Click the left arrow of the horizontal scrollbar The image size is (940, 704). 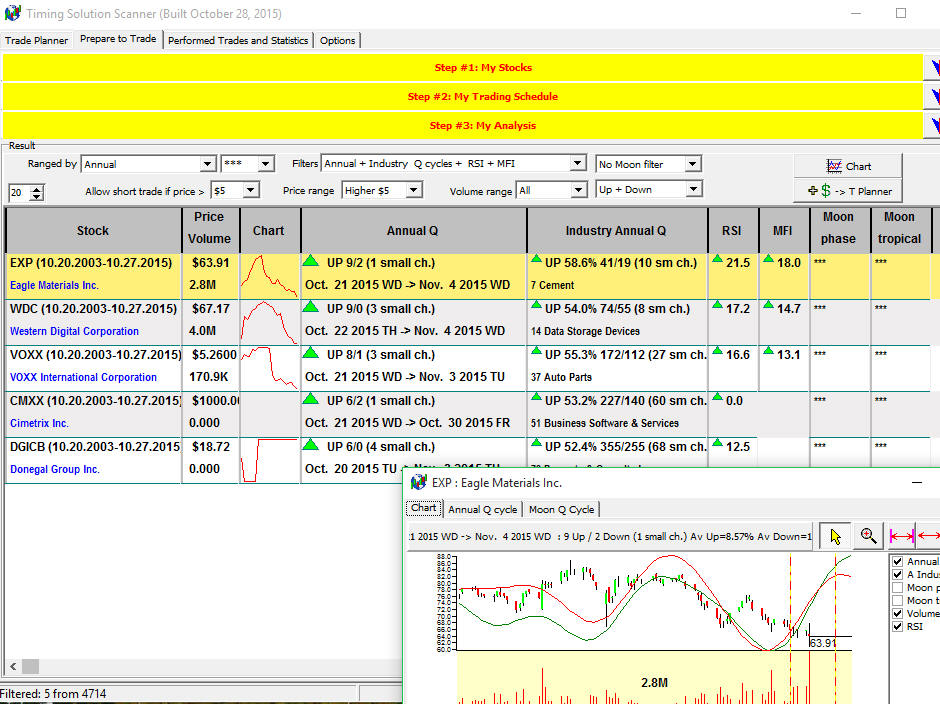(13, 666)
